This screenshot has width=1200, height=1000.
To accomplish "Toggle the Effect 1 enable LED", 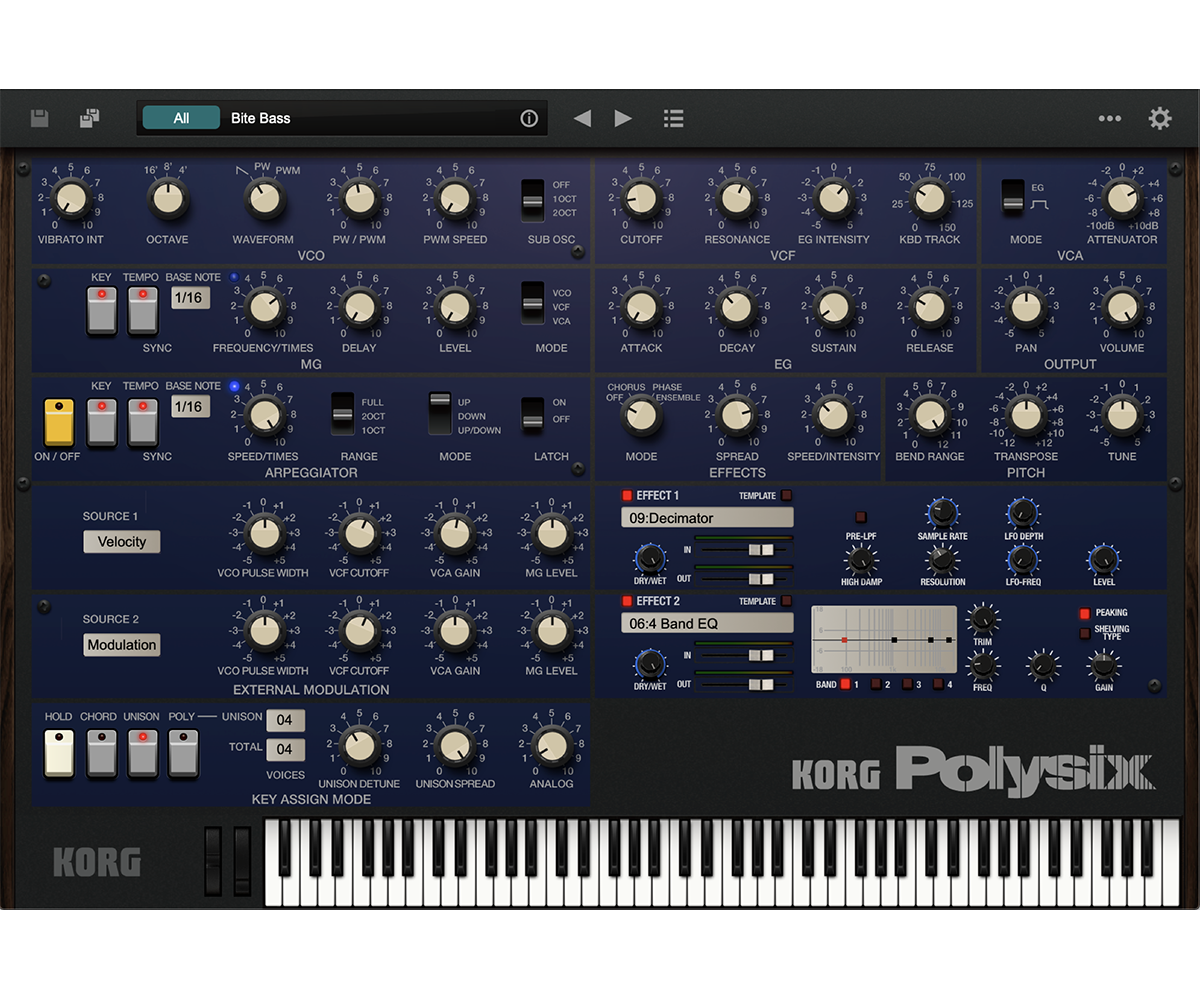I will (x=627, y=495).
